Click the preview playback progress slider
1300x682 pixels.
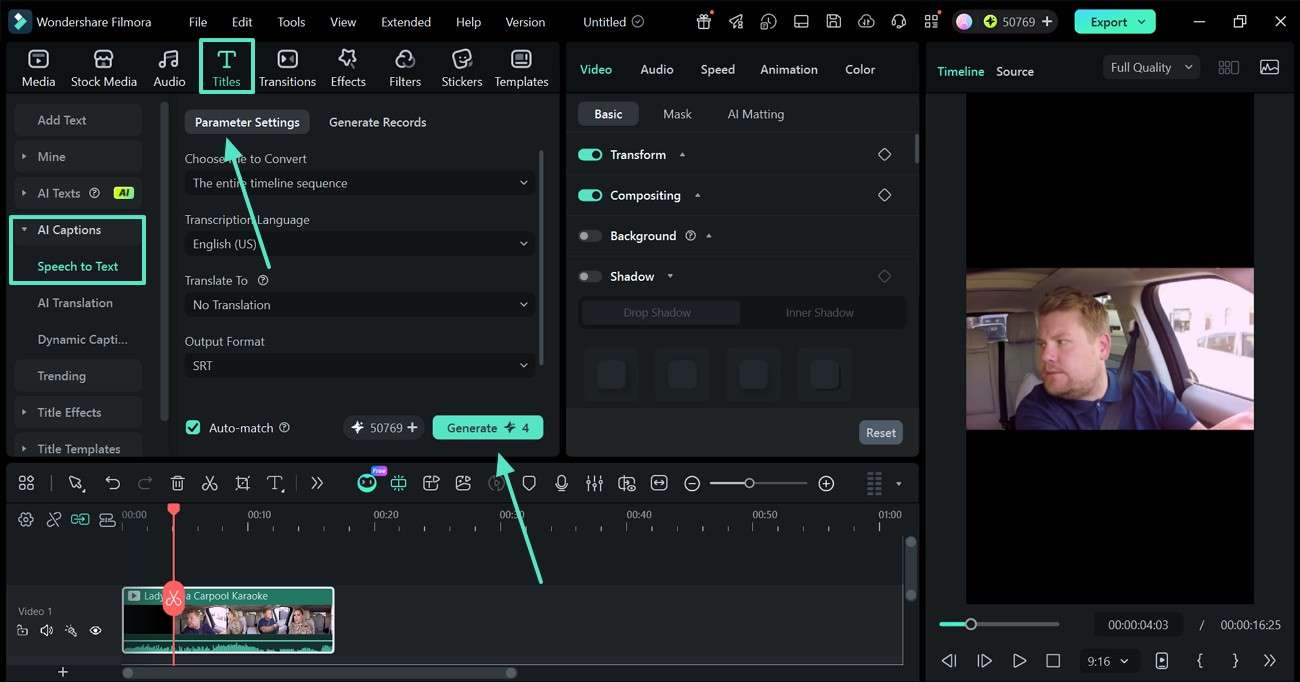998,624
